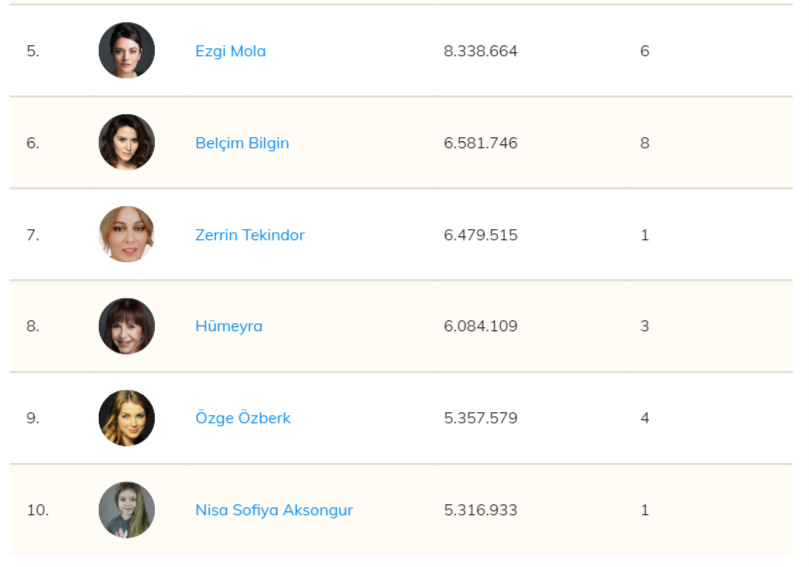
Task: Click the Belçim Bilgin name link
Action: (242, 143)
